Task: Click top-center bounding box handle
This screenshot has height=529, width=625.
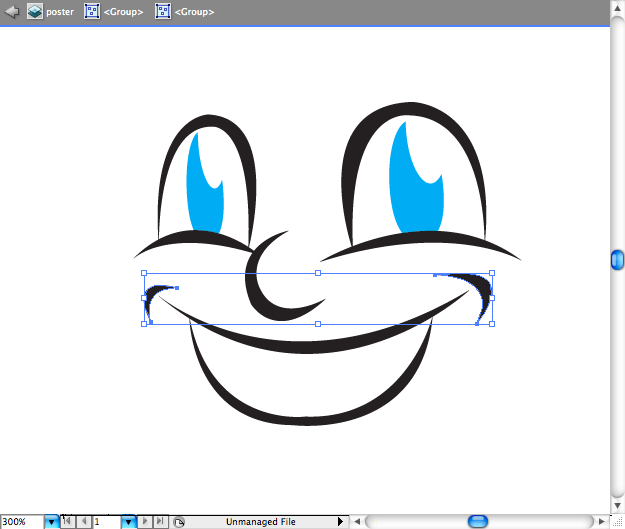Action: [x=318, y=273]
